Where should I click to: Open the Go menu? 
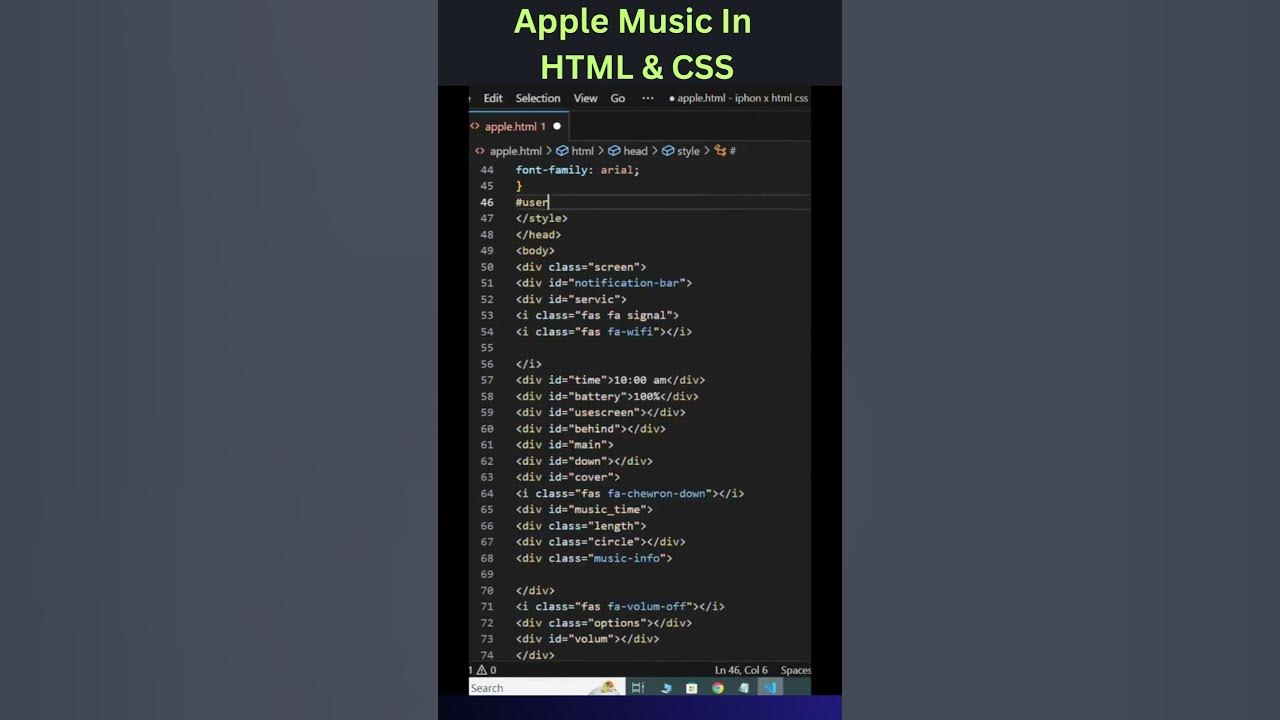coord(618,98)
